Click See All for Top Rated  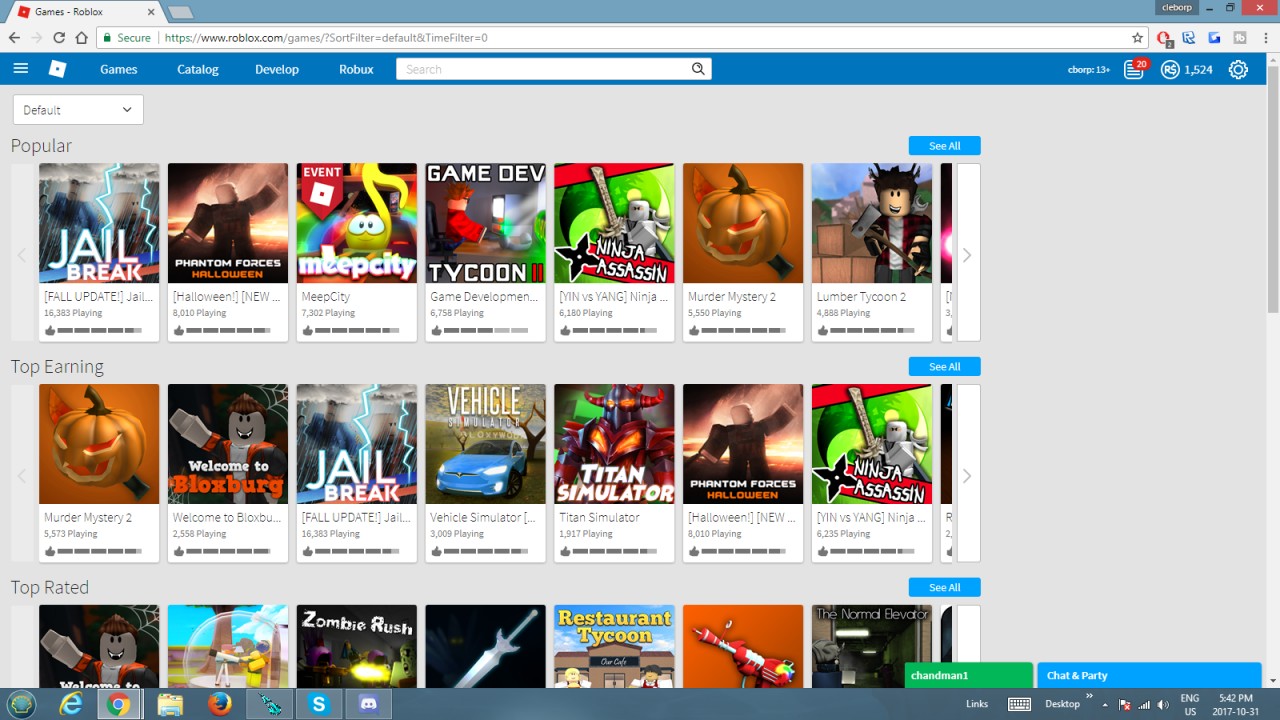coord(944,587)
